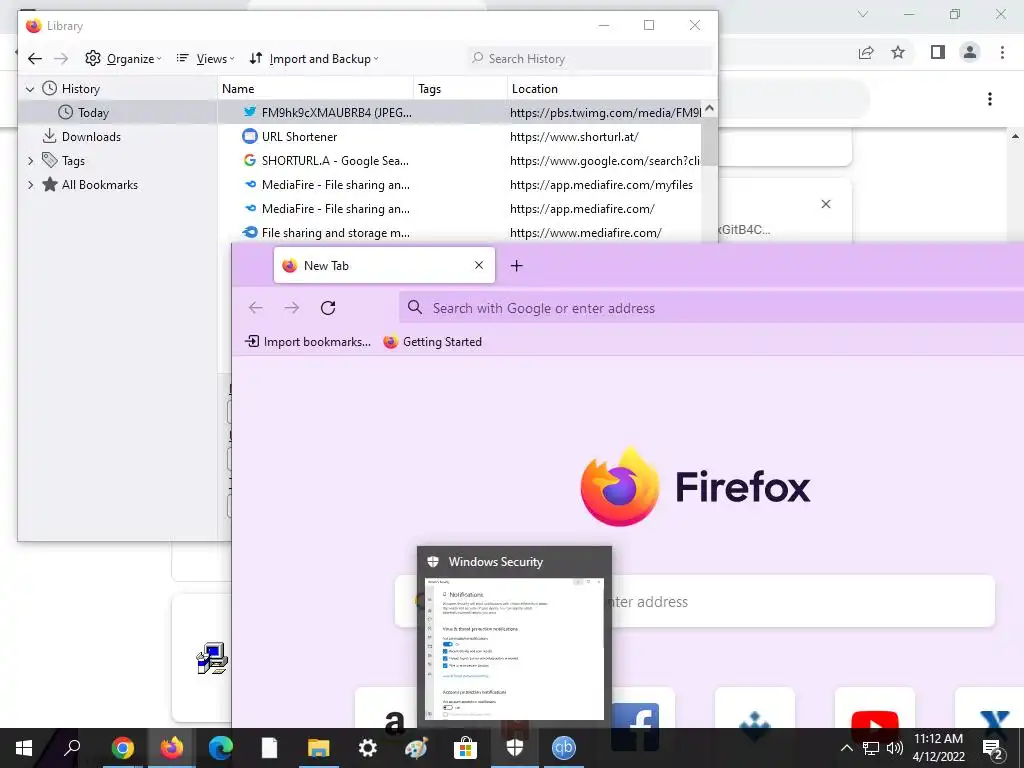Open the notification center icon
Viewport: 1024px width, 768px height.
pyautogui.click(x=993, y=750)
